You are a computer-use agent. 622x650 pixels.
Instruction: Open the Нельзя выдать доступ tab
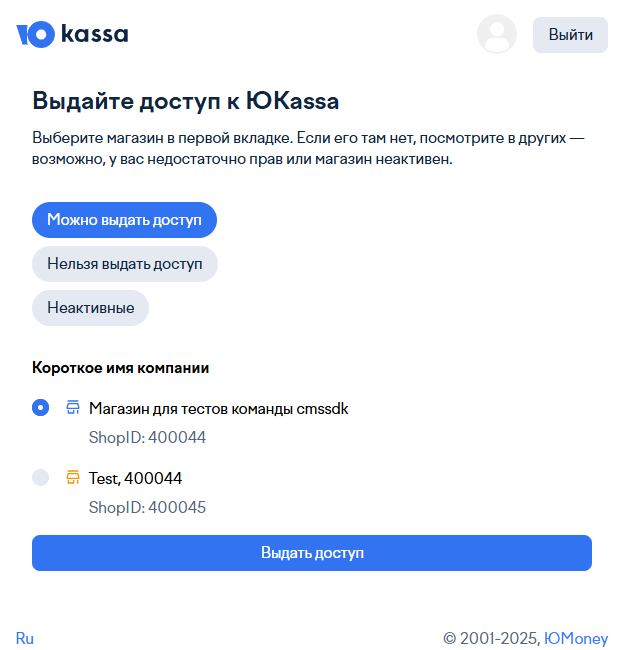click(x=124, y=264)
